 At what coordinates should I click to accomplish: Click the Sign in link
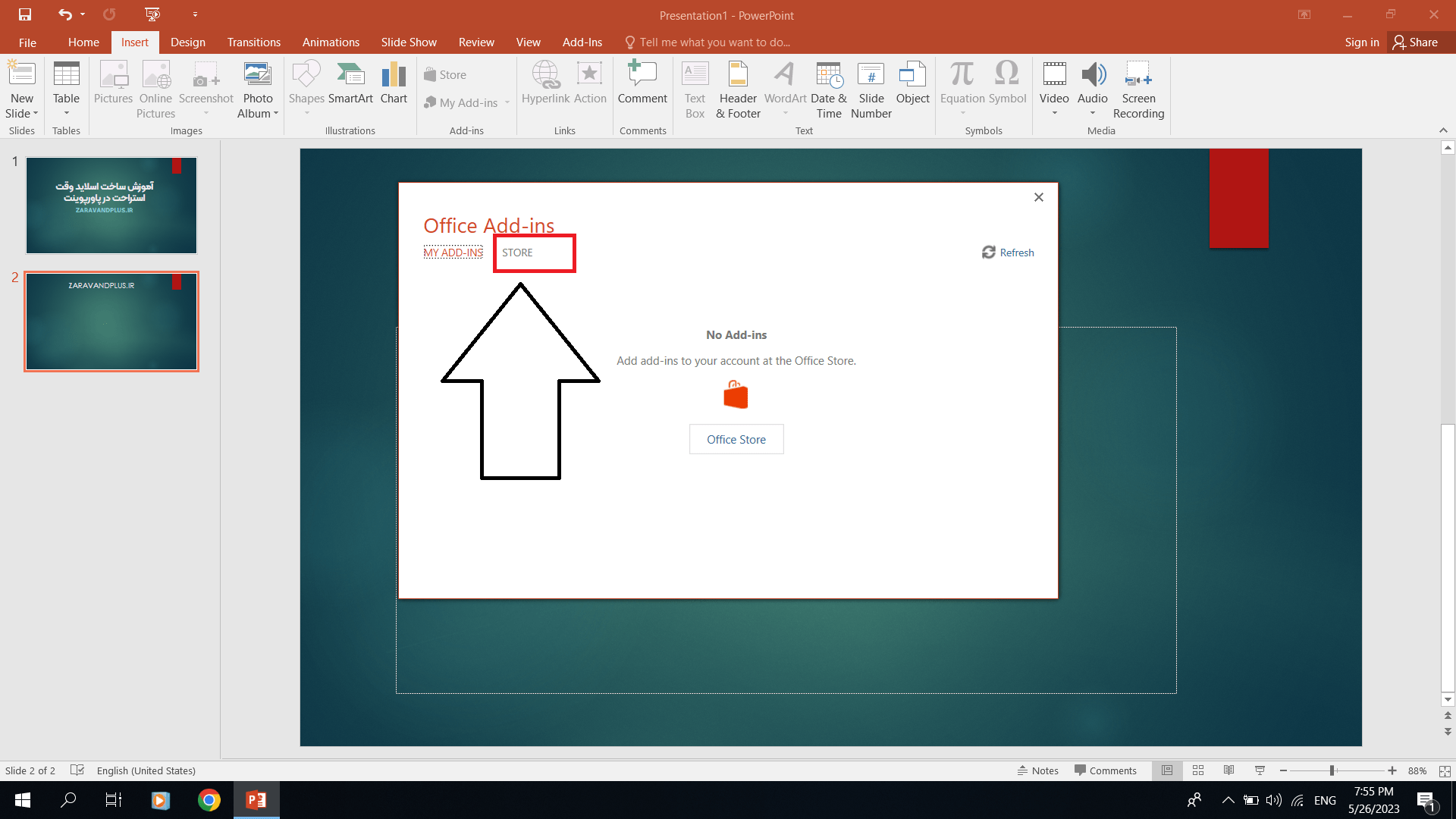[1362, 42]
